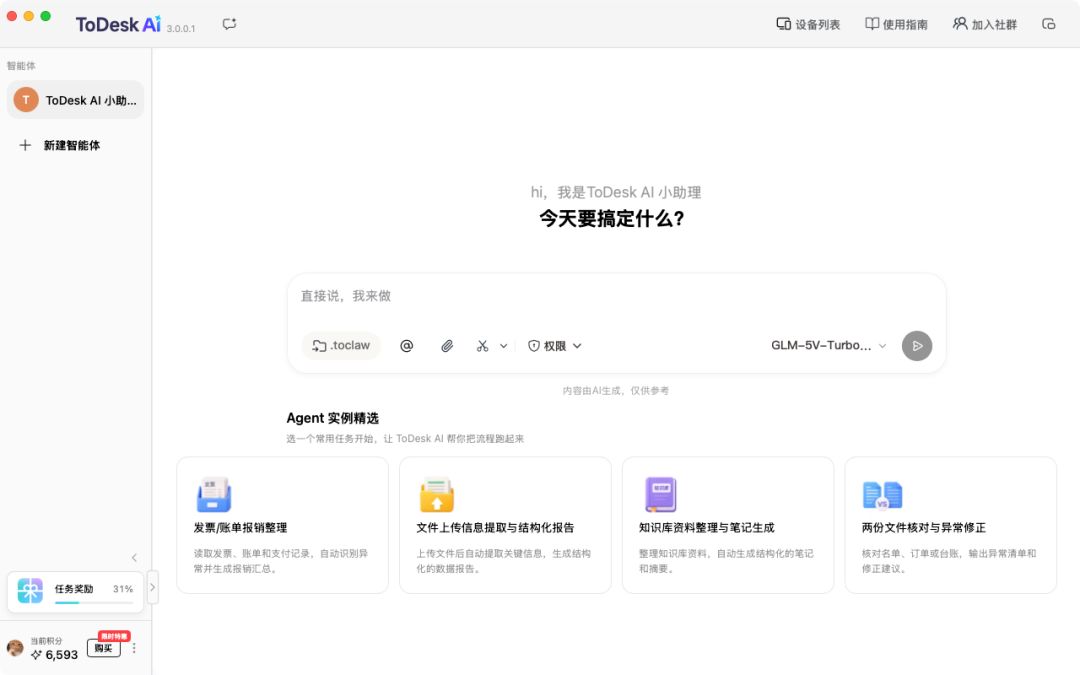
Task: Click the new chat icon beside version number
Action: (x=229, y=24)
